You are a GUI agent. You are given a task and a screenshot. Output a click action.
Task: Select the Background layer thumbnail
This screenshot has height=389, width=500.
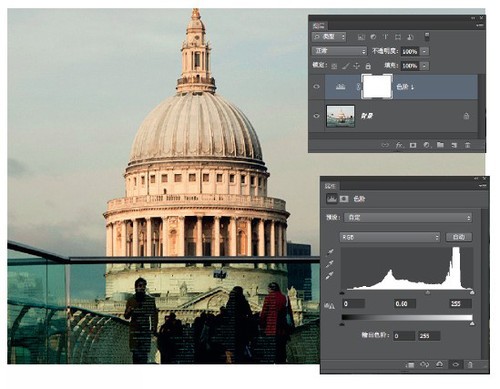click(x=340, y=116)
